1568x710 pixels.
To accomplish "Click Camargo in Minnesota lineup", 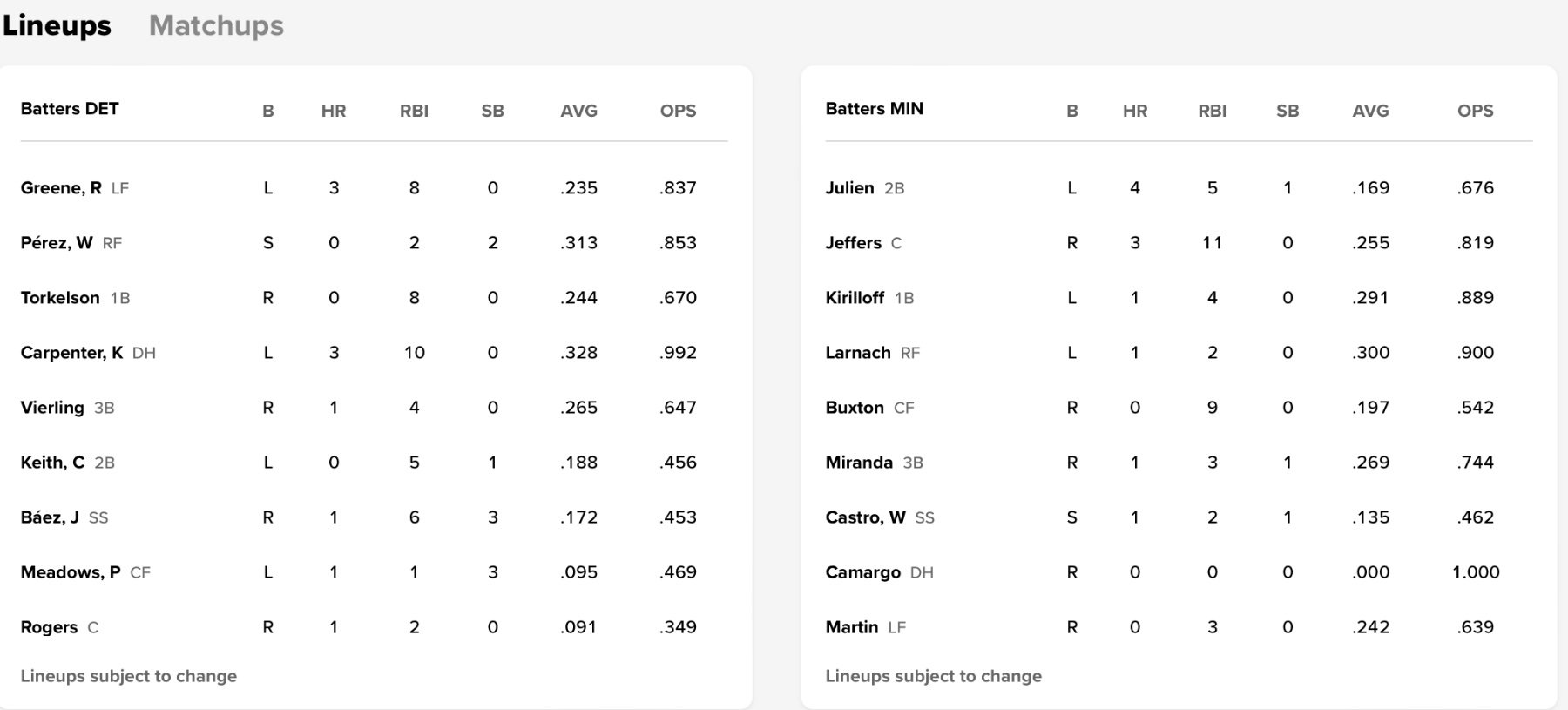I will 862,572.
